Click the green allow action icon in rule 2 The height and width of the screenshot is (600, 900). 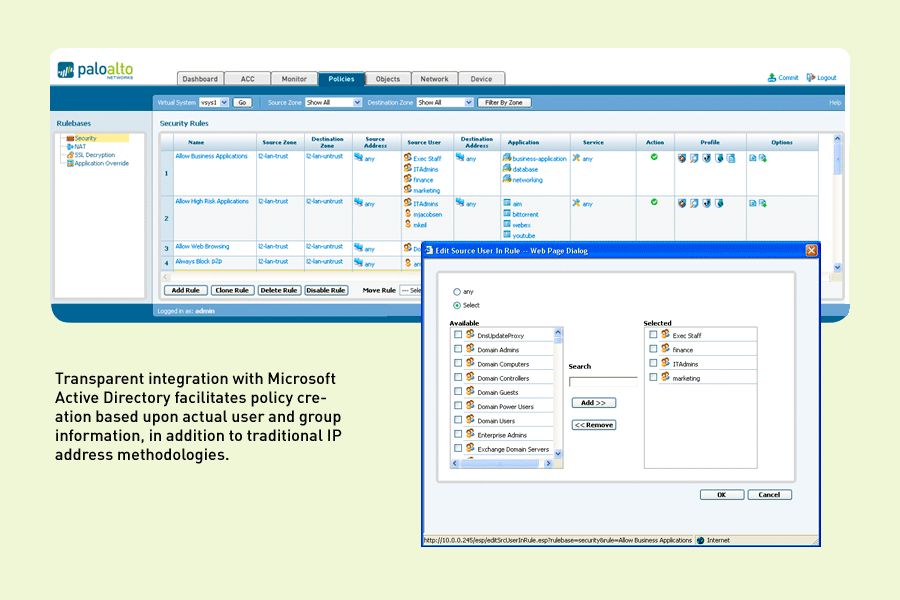(x=654, y=202)
